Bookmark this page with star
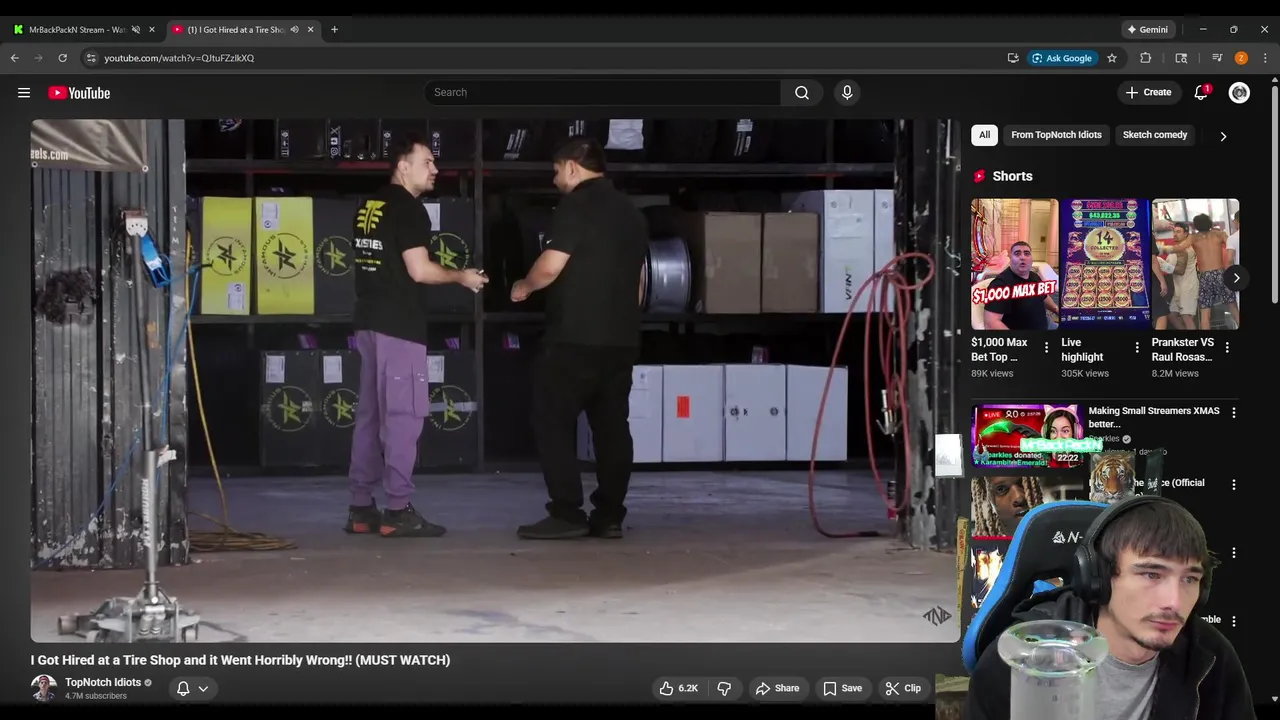This screenshot has width=1280, height=720. (1111, 58)
